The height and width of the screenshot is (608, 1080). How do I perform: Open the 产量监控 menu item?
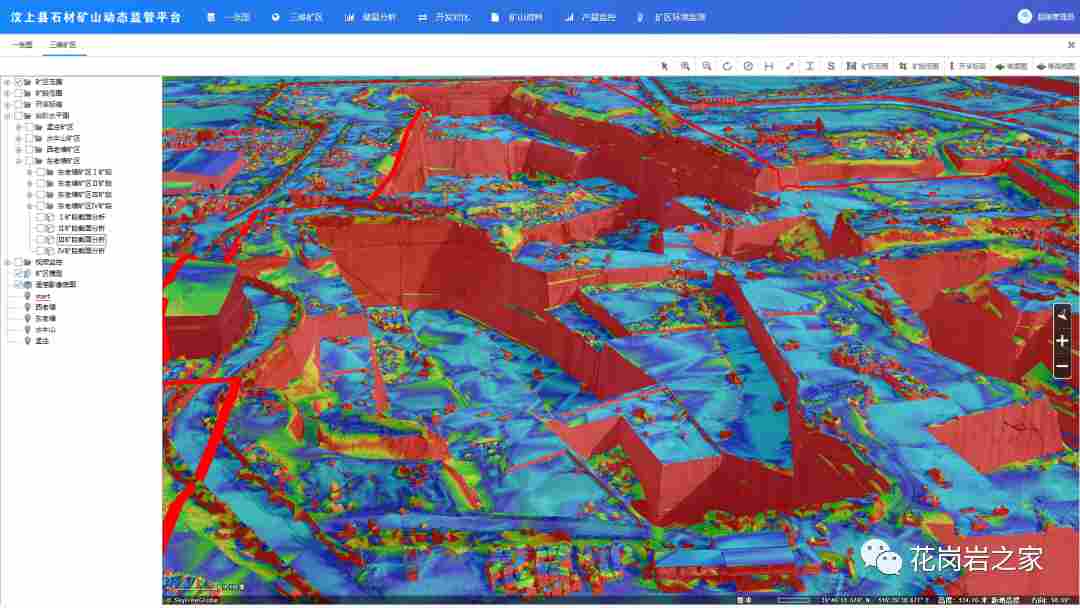(x=591, y=17)
